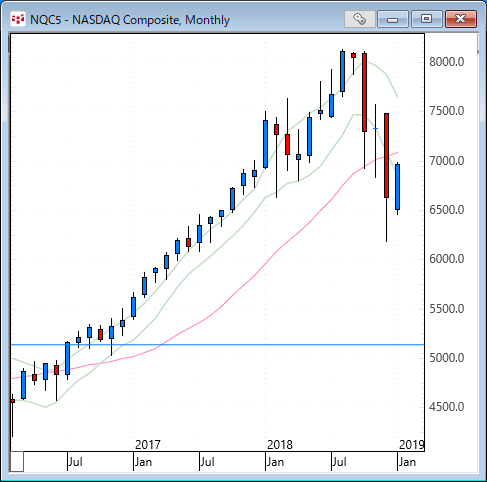
Task: Click the 2019 year label on time axis
Action: click(412, 445)
